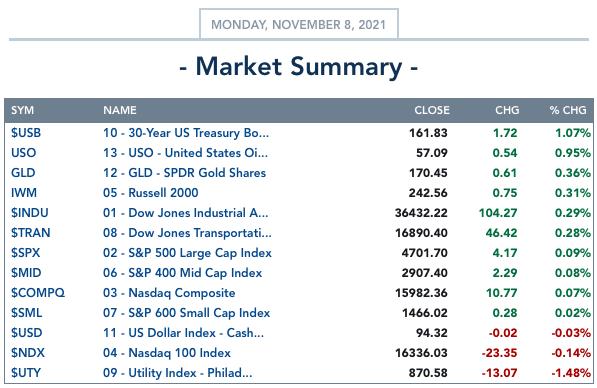597x388 pixels.
Task: Click the $SPX ticker symbol
Action: point(26,253)
